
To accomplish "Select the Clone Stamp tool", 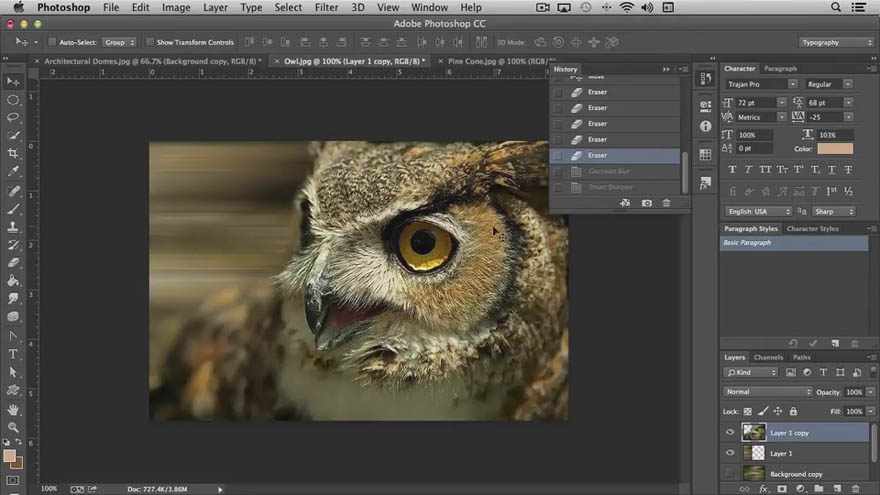I will tap(13, 227).
